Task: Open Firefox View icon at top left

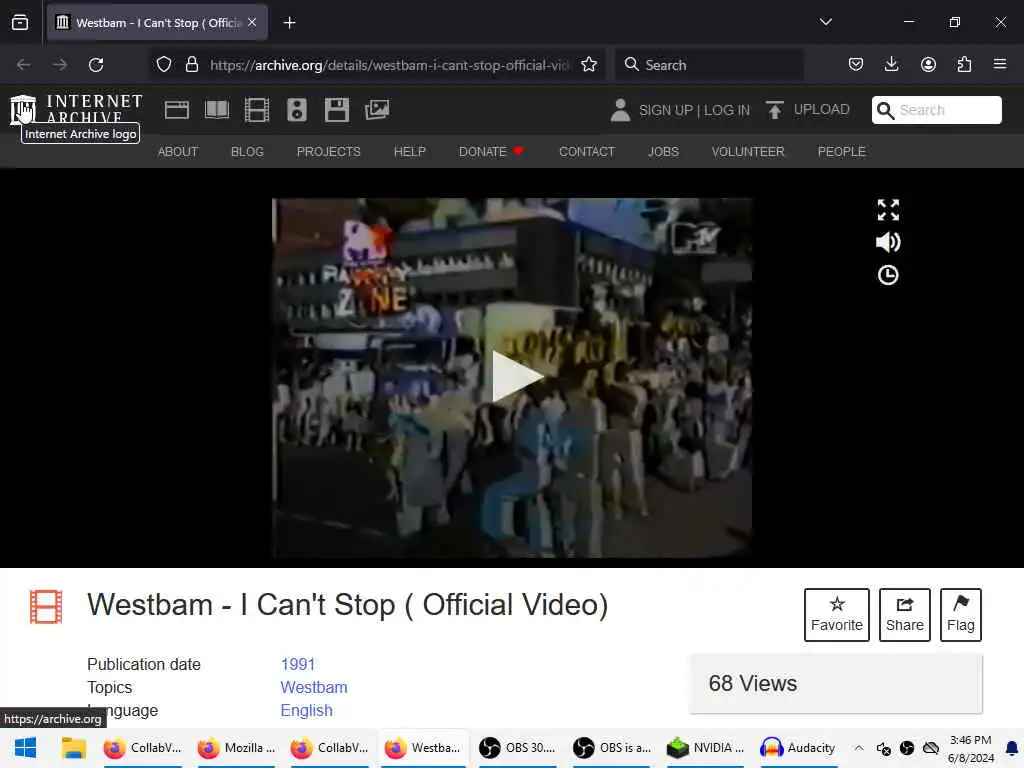Action: pos(20,23)
